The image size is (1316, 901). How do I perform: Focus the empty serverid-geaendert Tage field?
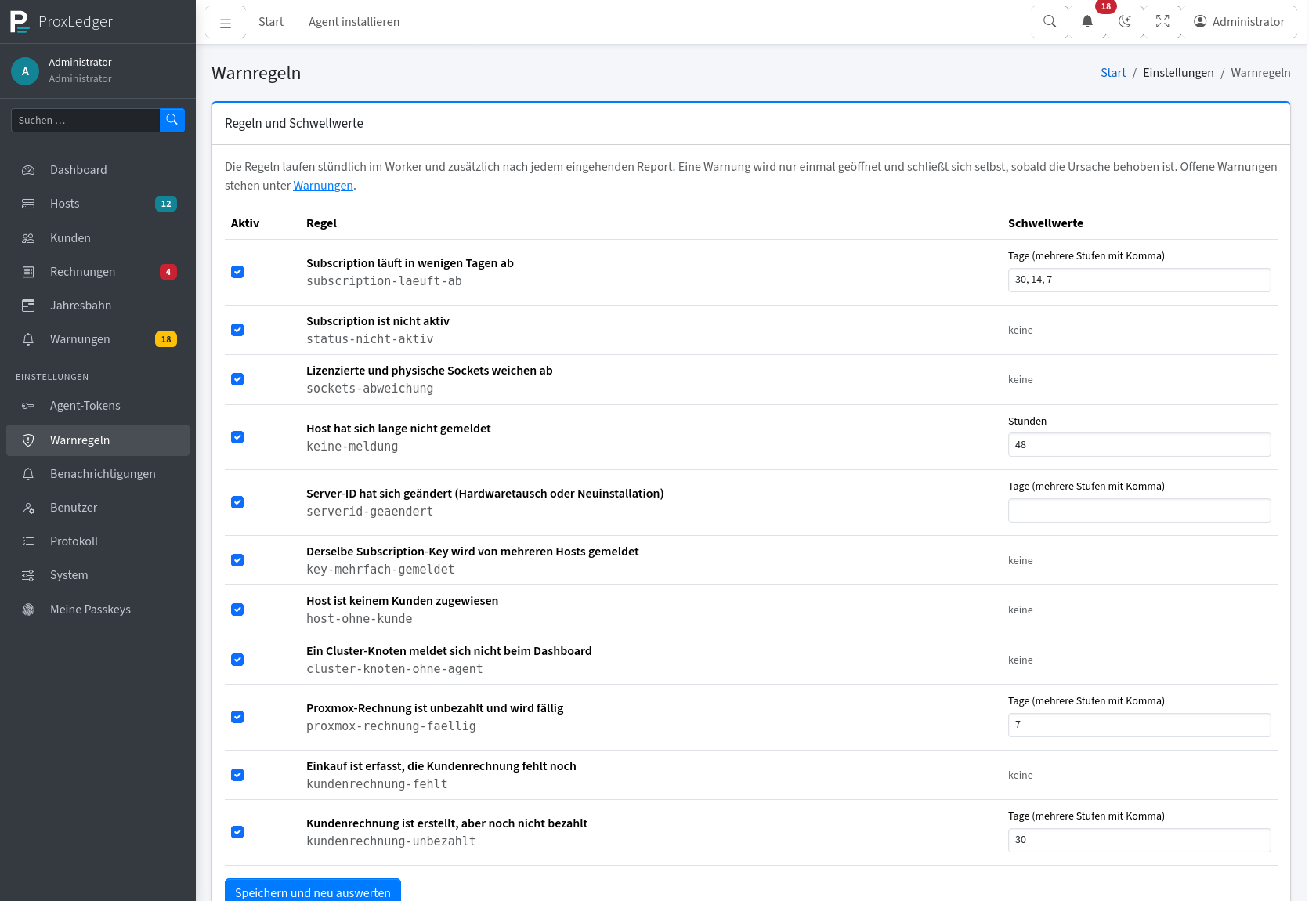(1139, 511)
